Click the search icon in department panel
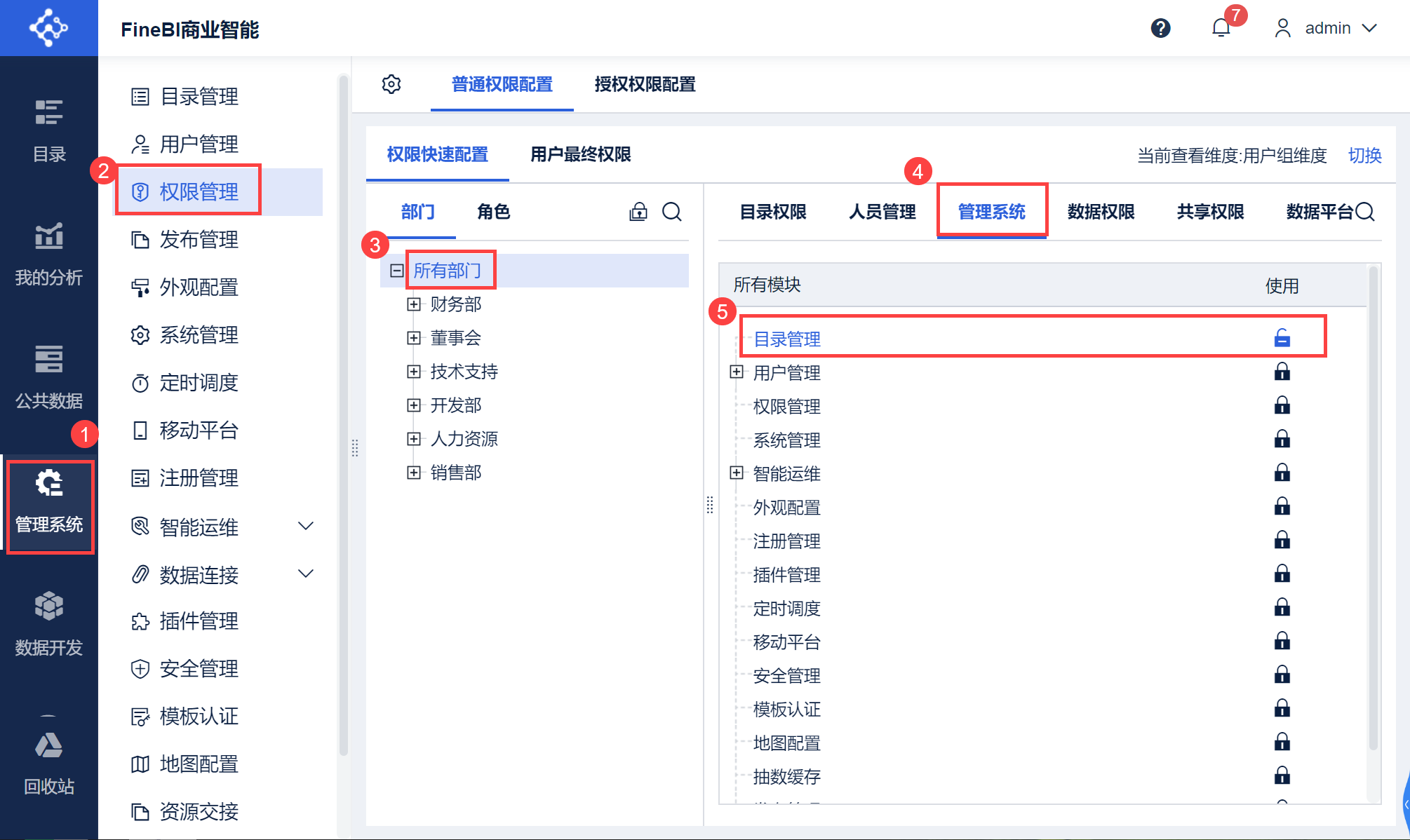Viewport: 1410px width, 840px height. point(672,212)
